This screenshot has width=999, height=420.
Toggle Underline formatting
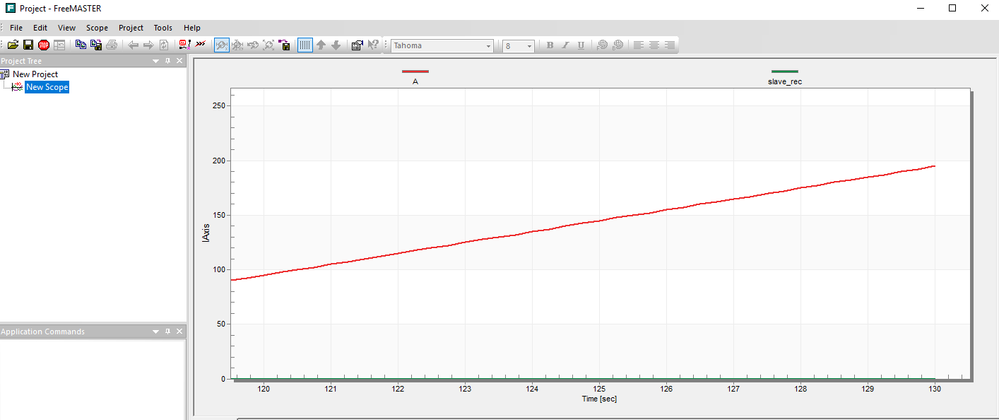tap(581, 45)
